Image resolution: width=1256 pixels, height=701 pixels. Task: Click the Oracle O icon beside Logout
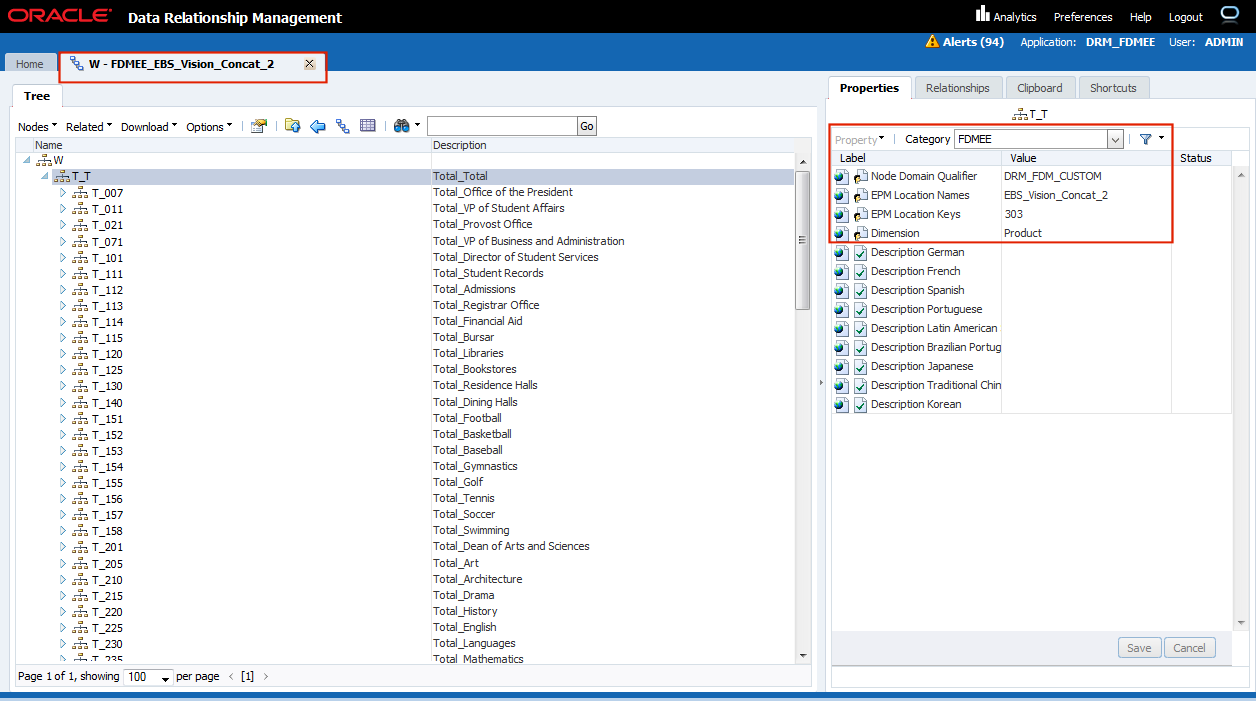coord(1230,15)
